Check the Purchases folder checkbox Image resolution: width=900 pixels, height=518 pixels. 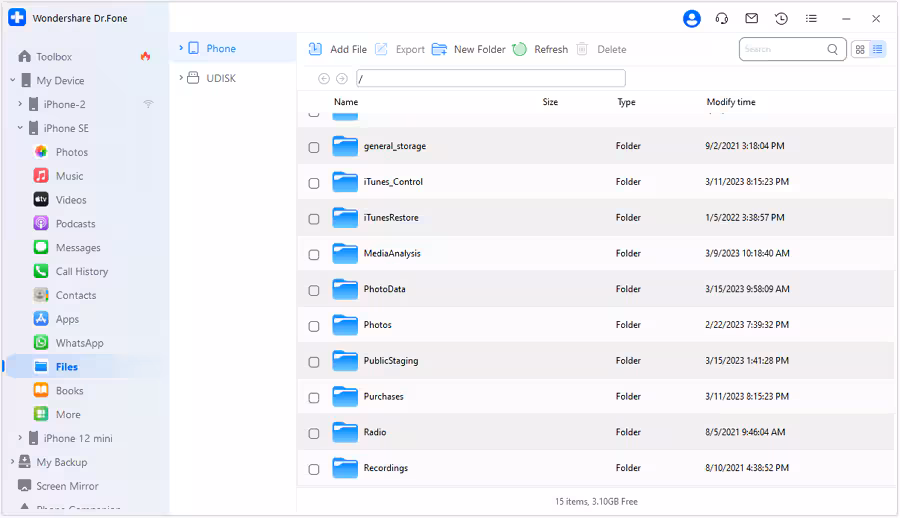[x=314, y=397]
